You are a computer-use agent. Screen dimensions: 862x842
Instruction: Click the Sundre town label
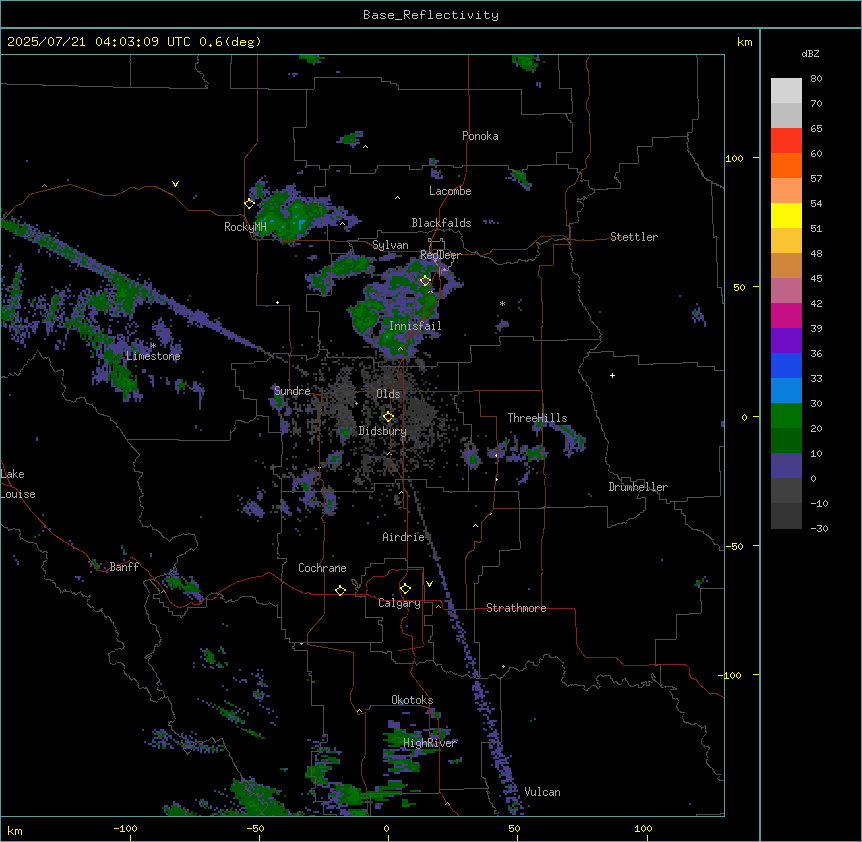coord(292,391)
